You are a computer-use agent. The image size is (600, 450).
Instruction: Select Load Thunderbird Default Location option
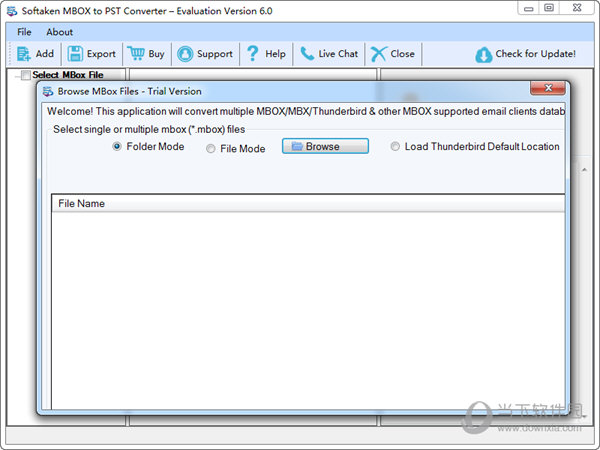pos(395,147)
